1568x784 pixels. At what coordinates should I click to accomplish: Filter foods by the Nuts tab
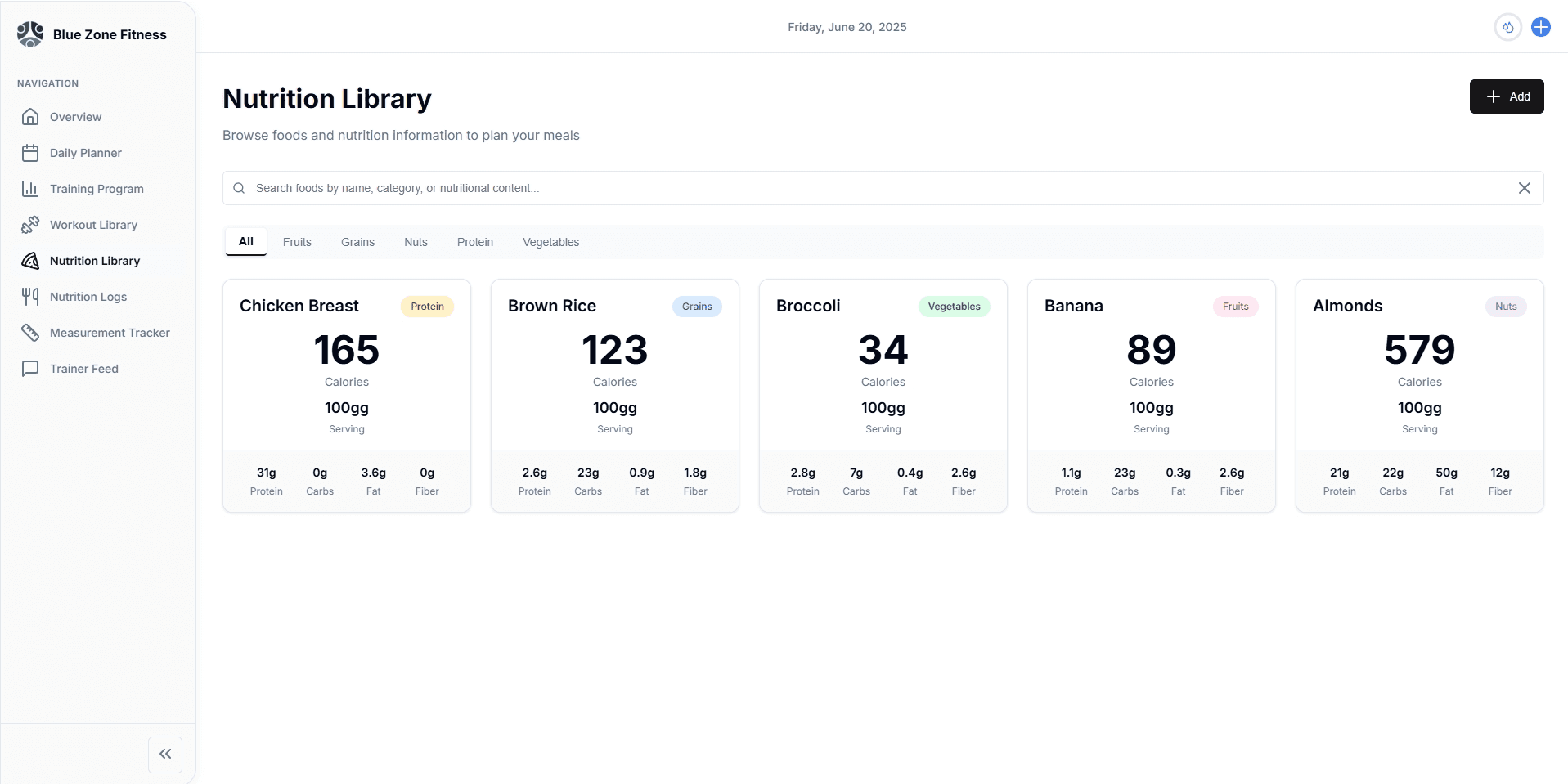416,242
